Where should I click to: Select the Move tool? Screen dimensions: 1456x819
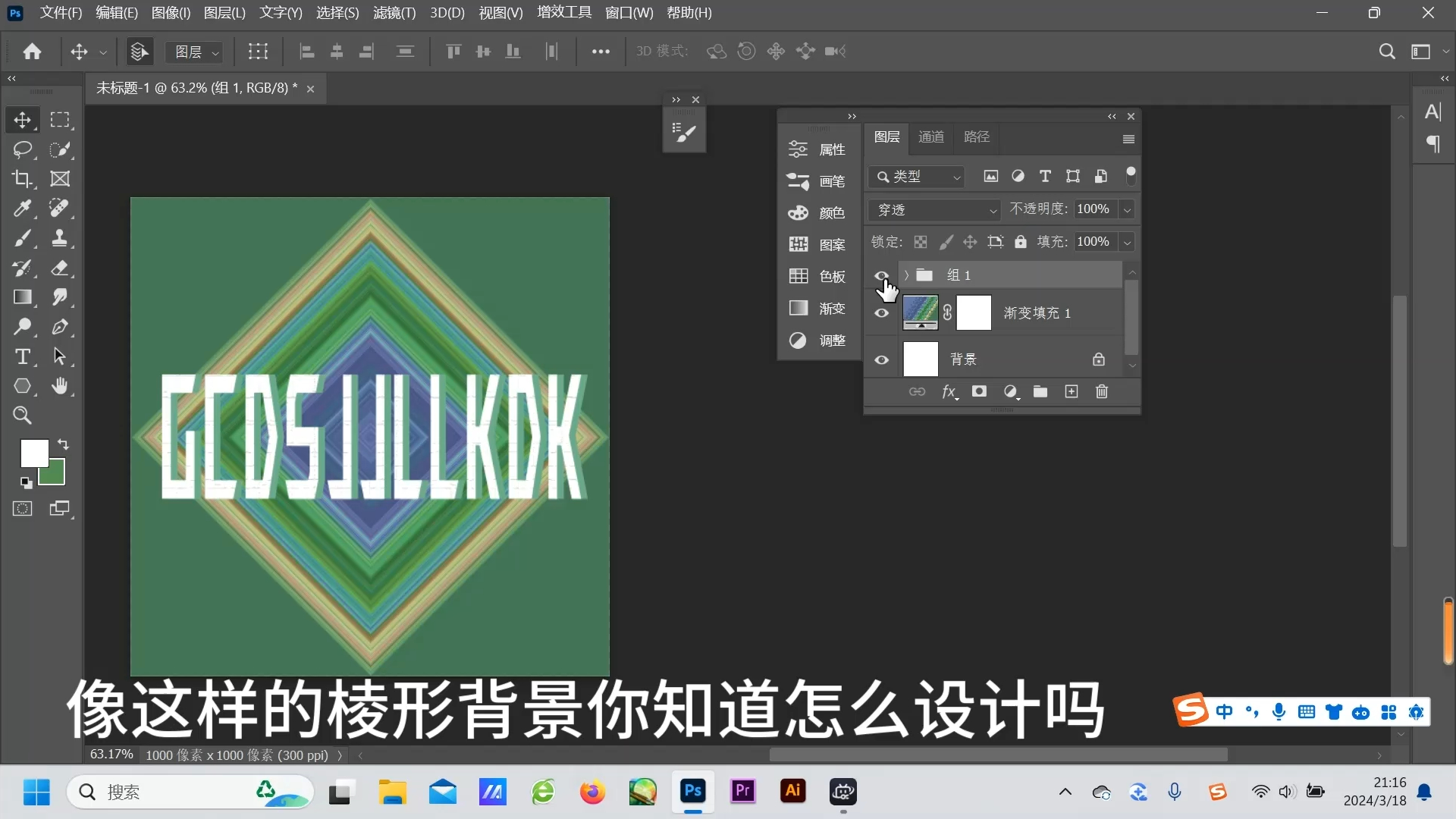[23, 119]
